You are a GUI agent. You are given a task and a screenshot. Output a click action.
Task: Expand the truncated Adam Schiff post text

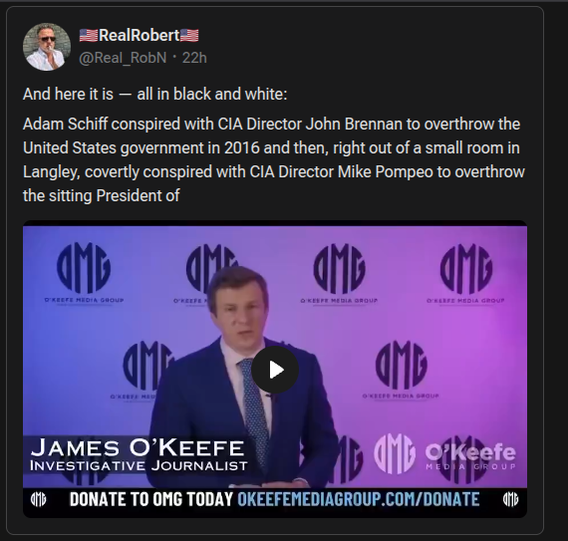273,160
